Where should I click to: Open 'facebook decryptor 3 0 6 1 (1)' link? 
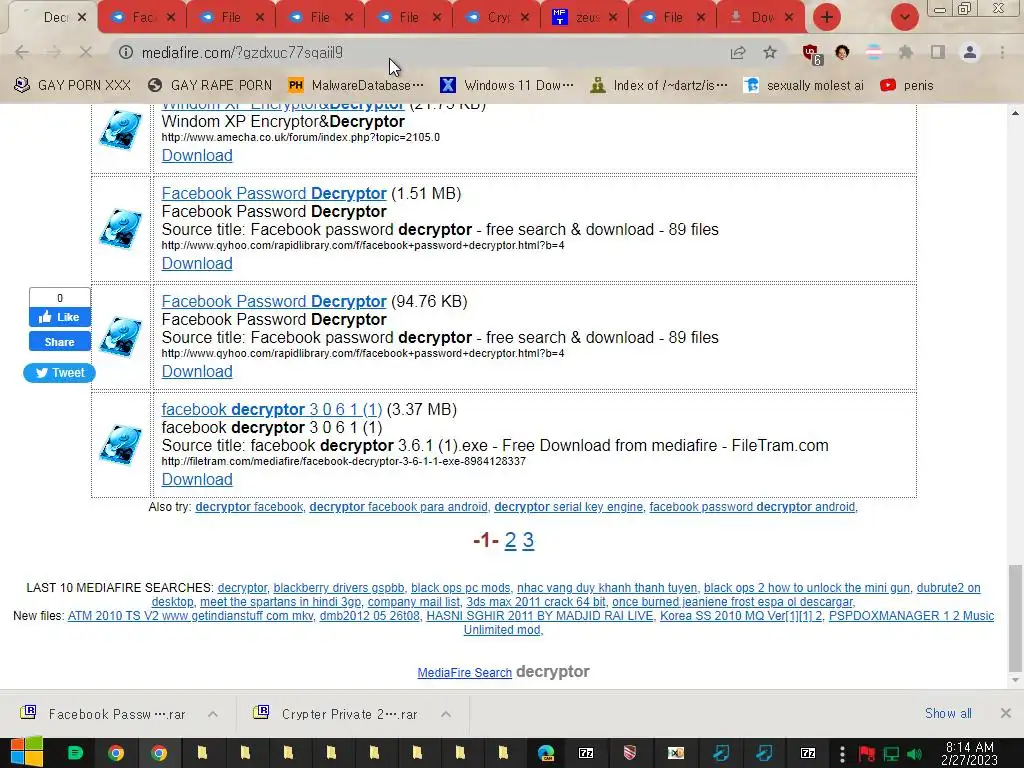(x=272, y=409)
